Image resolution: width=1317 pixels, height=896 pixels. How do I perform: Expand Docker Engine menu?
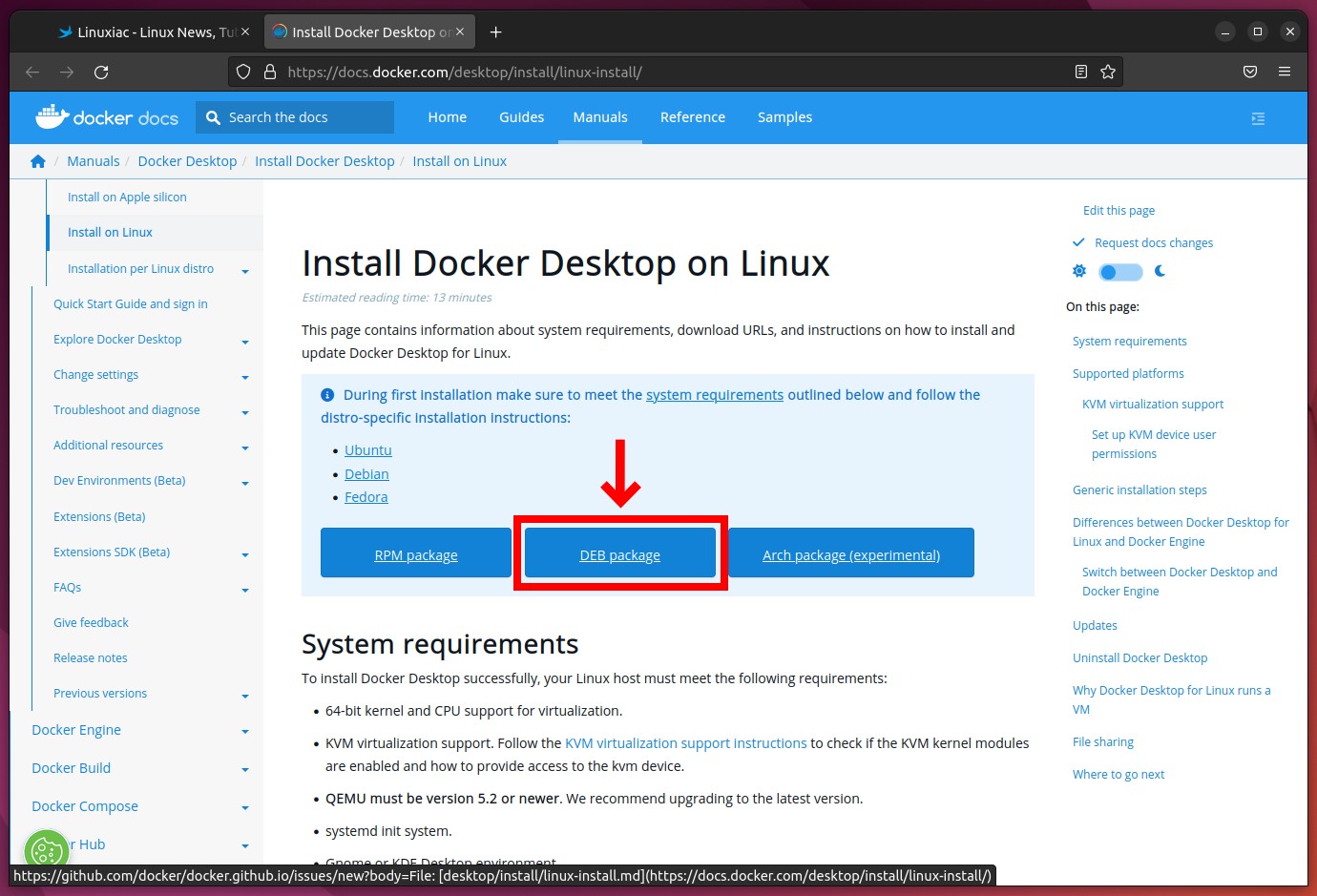[x=245, y=732]
